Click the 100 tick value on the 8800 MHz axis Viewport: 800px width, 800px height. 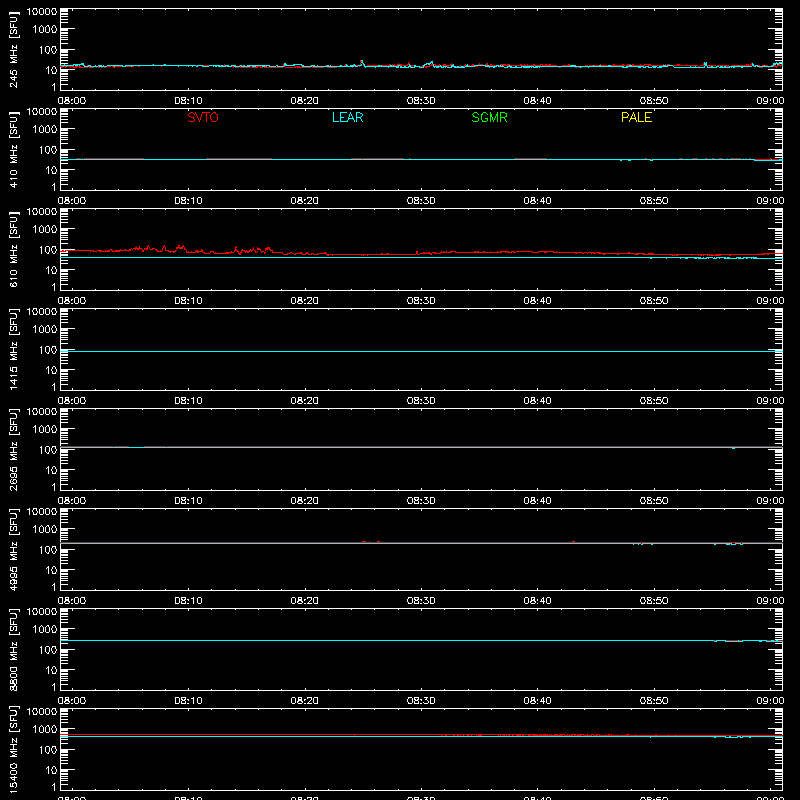[x=48, y=650]
